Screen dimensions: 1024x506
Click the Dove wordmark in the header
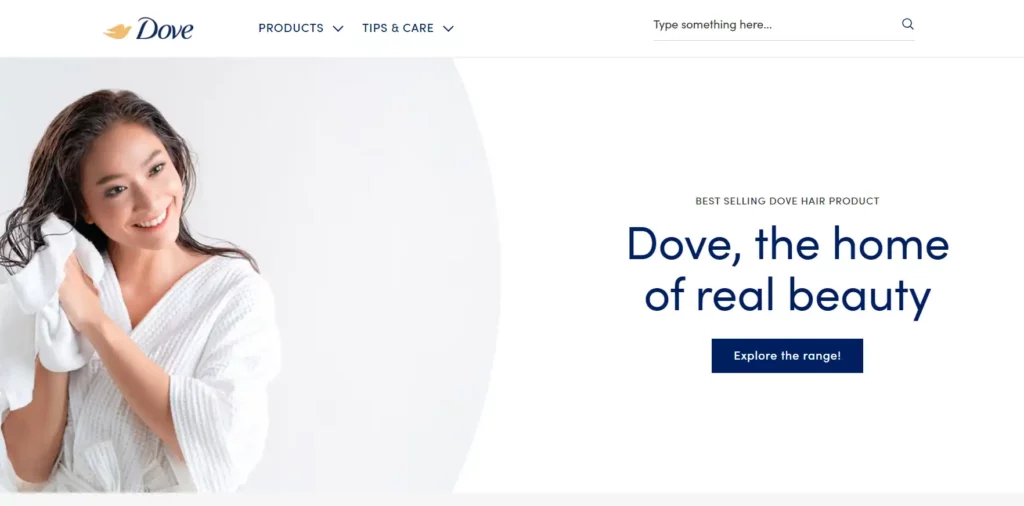tap(165, 29)
